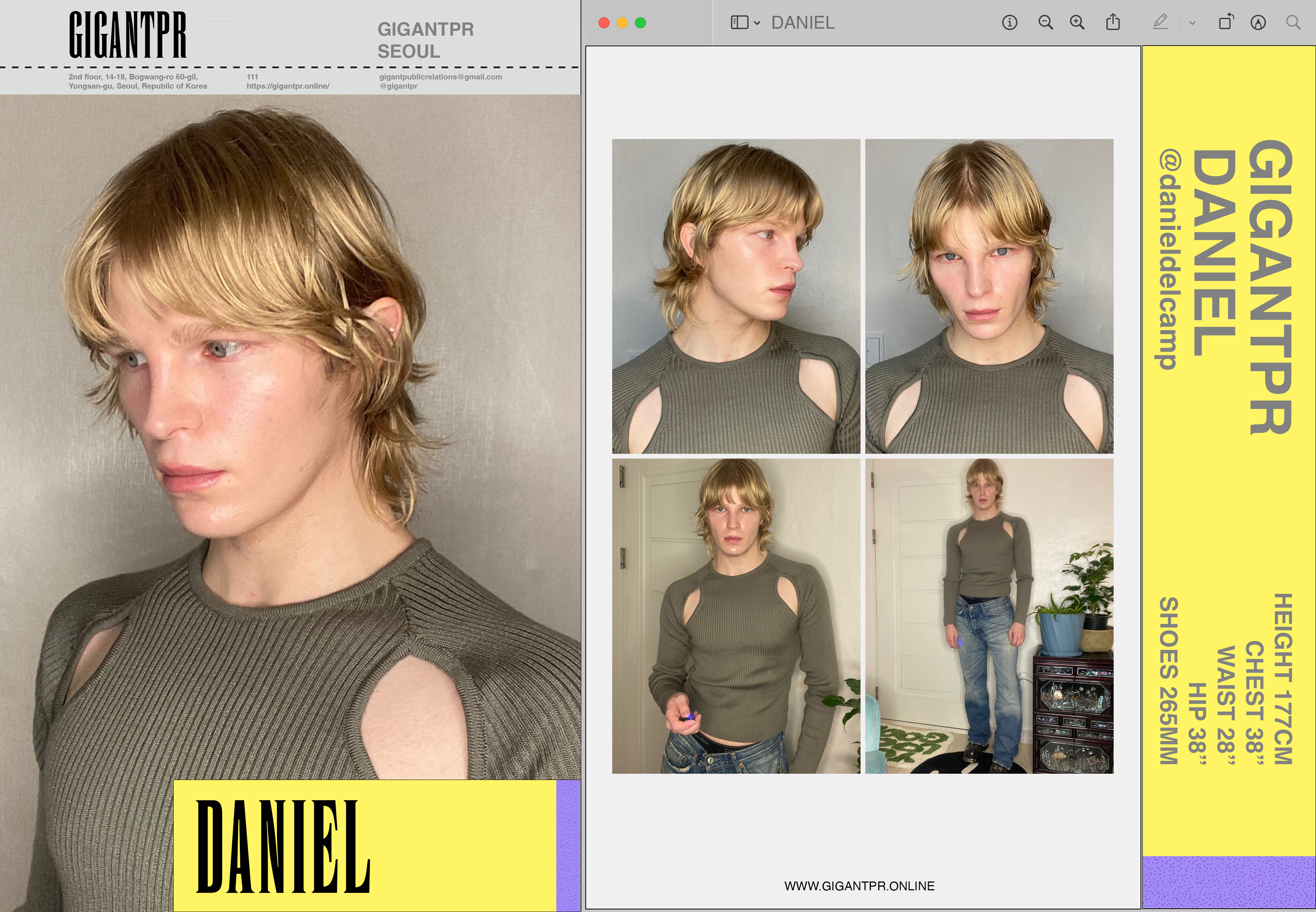Open the search magnifier in toolbar
The height and width of the screenshot is (912, 1316).
(1293, 22)
